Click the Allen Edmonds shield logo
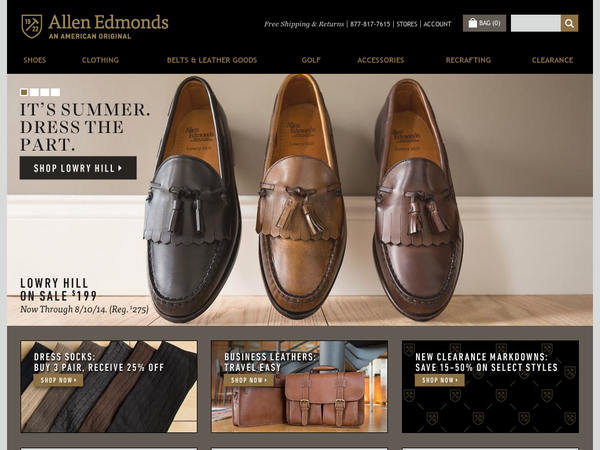The image size is (600, 450). click(x=32, y=26)
